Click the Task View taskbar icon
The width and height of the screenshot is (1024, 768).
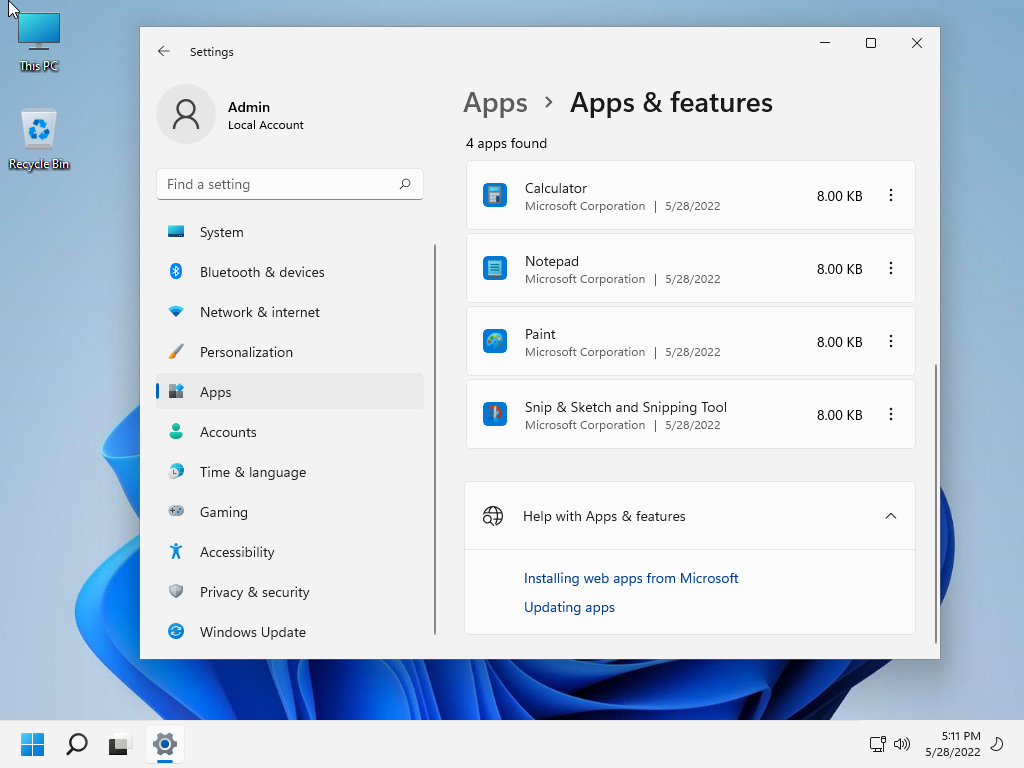pos(121,744)
